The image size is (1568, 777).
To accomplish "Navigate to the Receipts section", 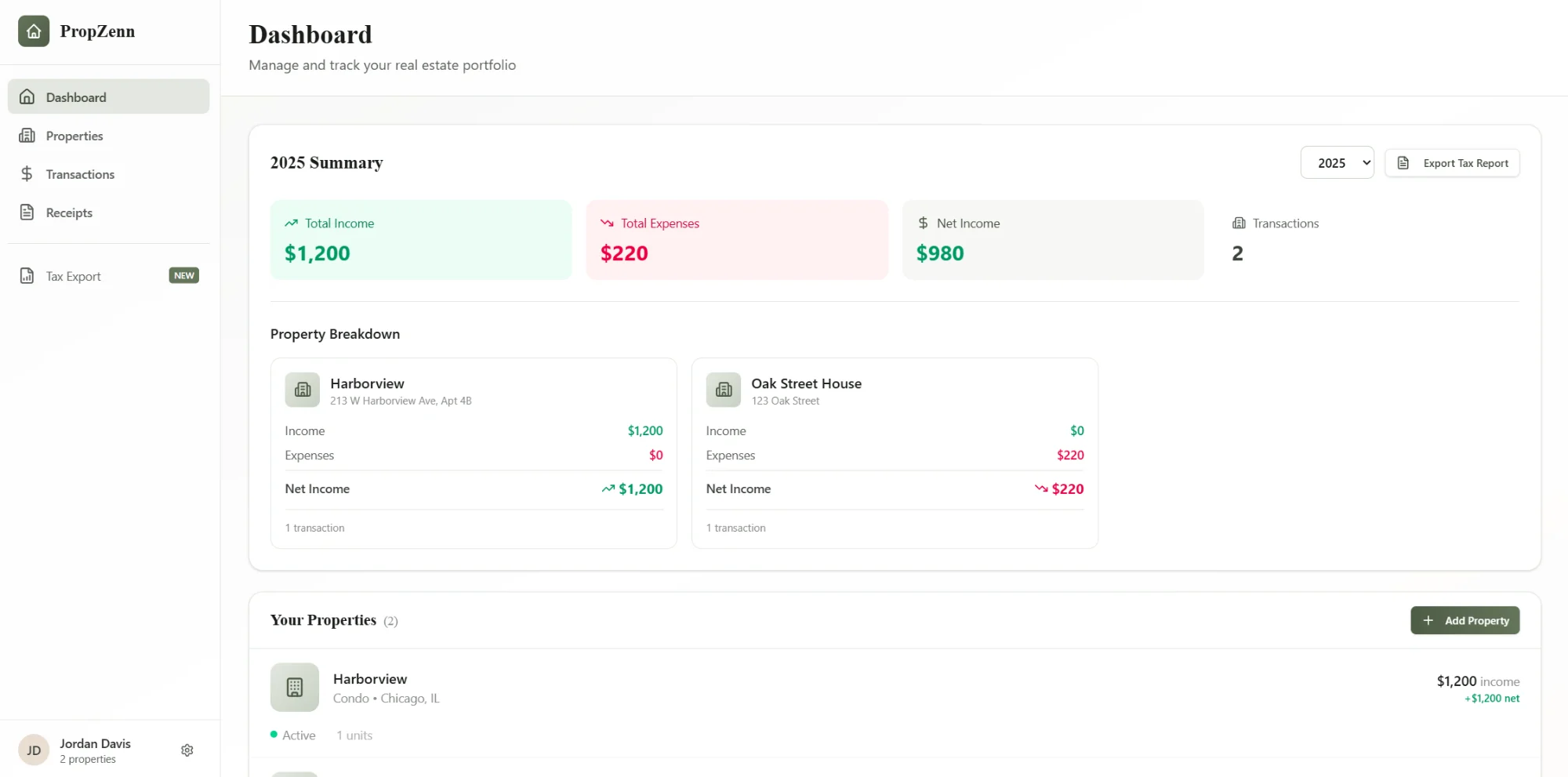I will pos(68,212).
